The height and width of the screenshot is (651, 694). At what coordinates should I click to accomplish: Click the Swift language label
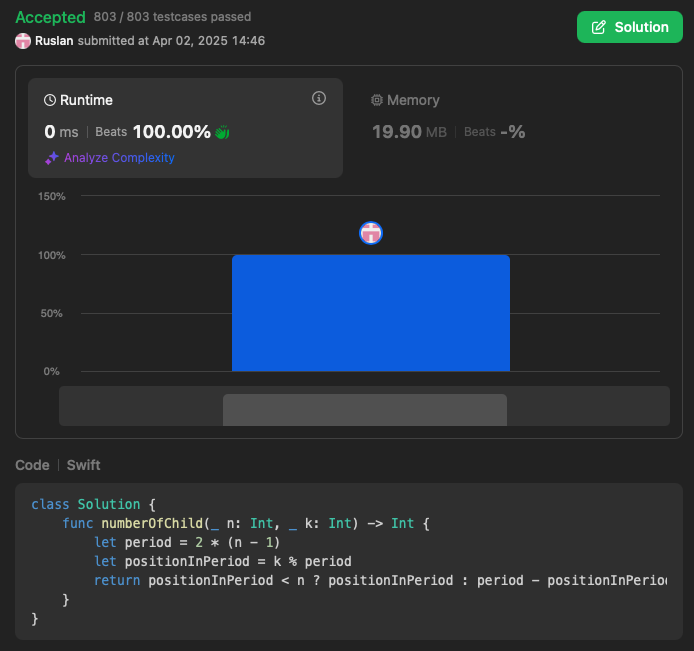[x=84, y=465]
